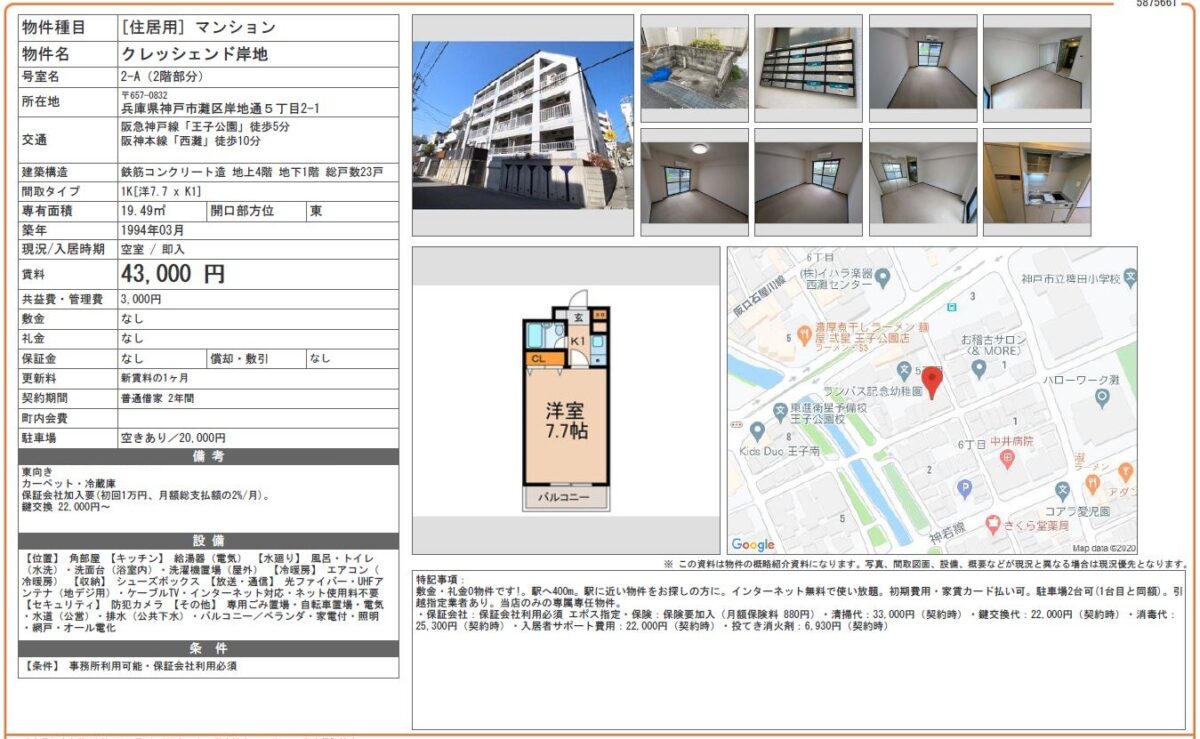Click the Google logo on the map
This screenshot has height=739, width=1200.
753,544
